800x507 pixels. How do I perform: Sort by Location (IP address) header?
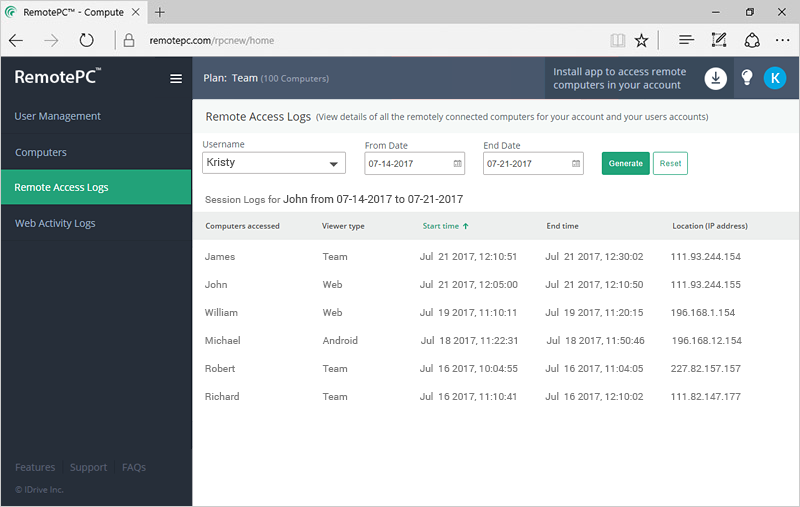(x=710, y=226)
